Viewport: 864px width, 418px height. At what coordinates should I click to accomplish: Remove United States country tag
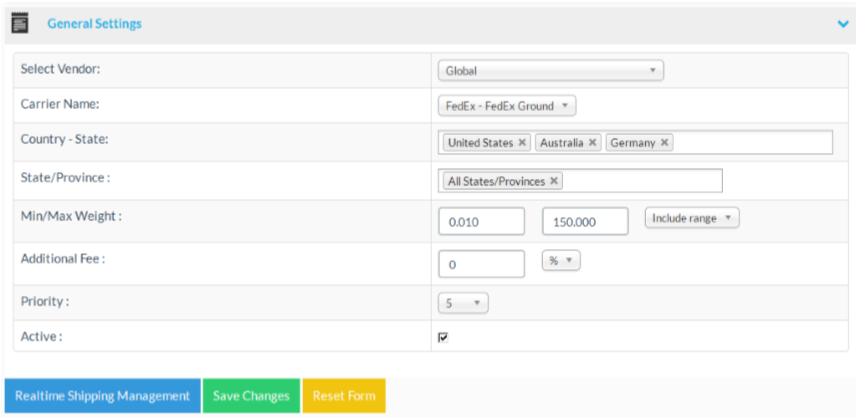click(522, 143)
